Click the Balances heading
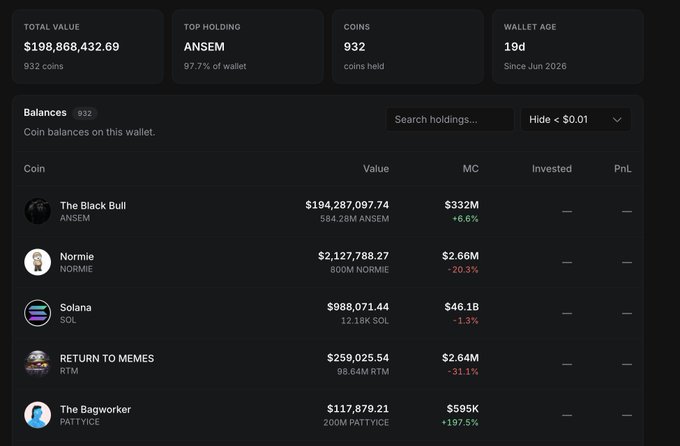 click(45, 113)
